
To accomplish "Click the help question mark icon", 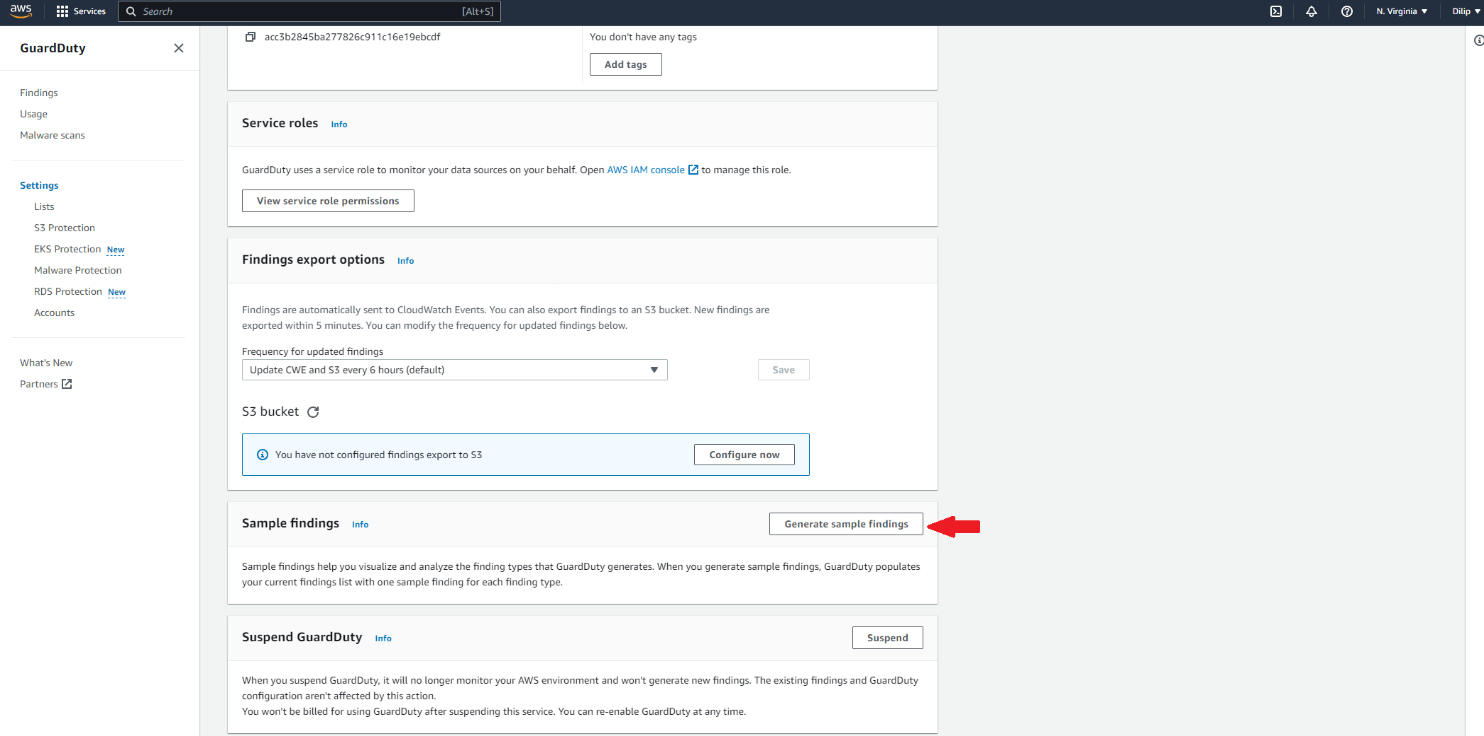I will 1347,12.
